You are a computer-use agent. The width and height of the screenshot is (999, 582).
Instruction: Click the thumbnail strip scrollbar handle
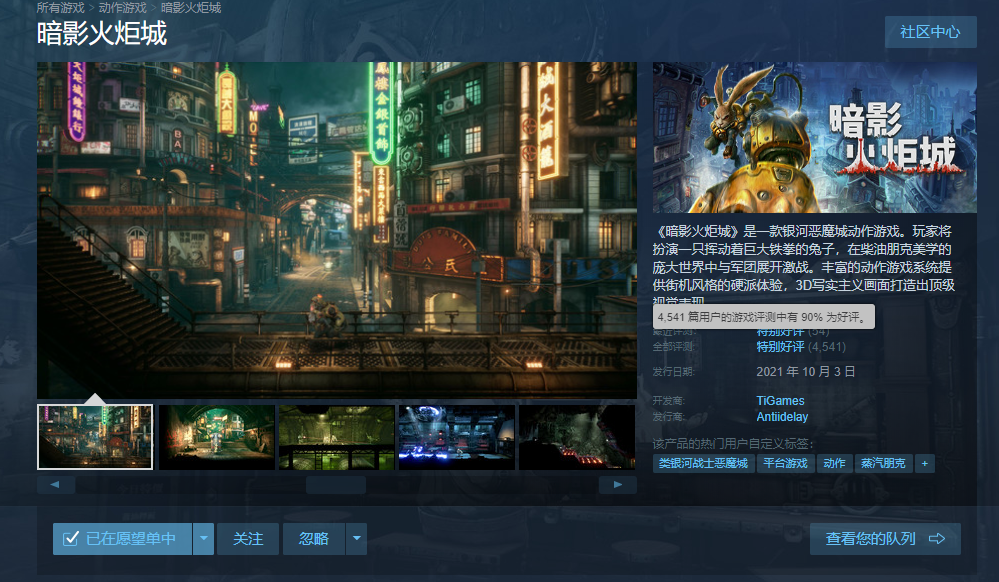[x=335, y=485]
